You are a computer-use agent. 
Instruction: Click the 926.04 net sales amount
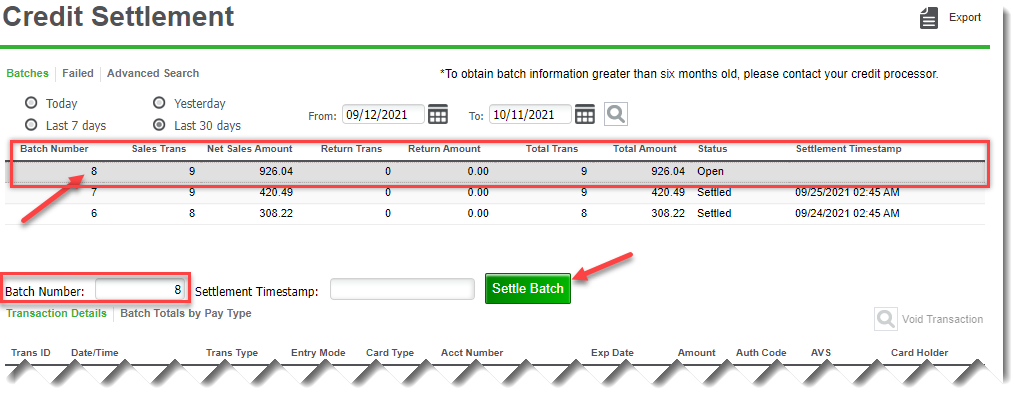(x=275, y=172)
